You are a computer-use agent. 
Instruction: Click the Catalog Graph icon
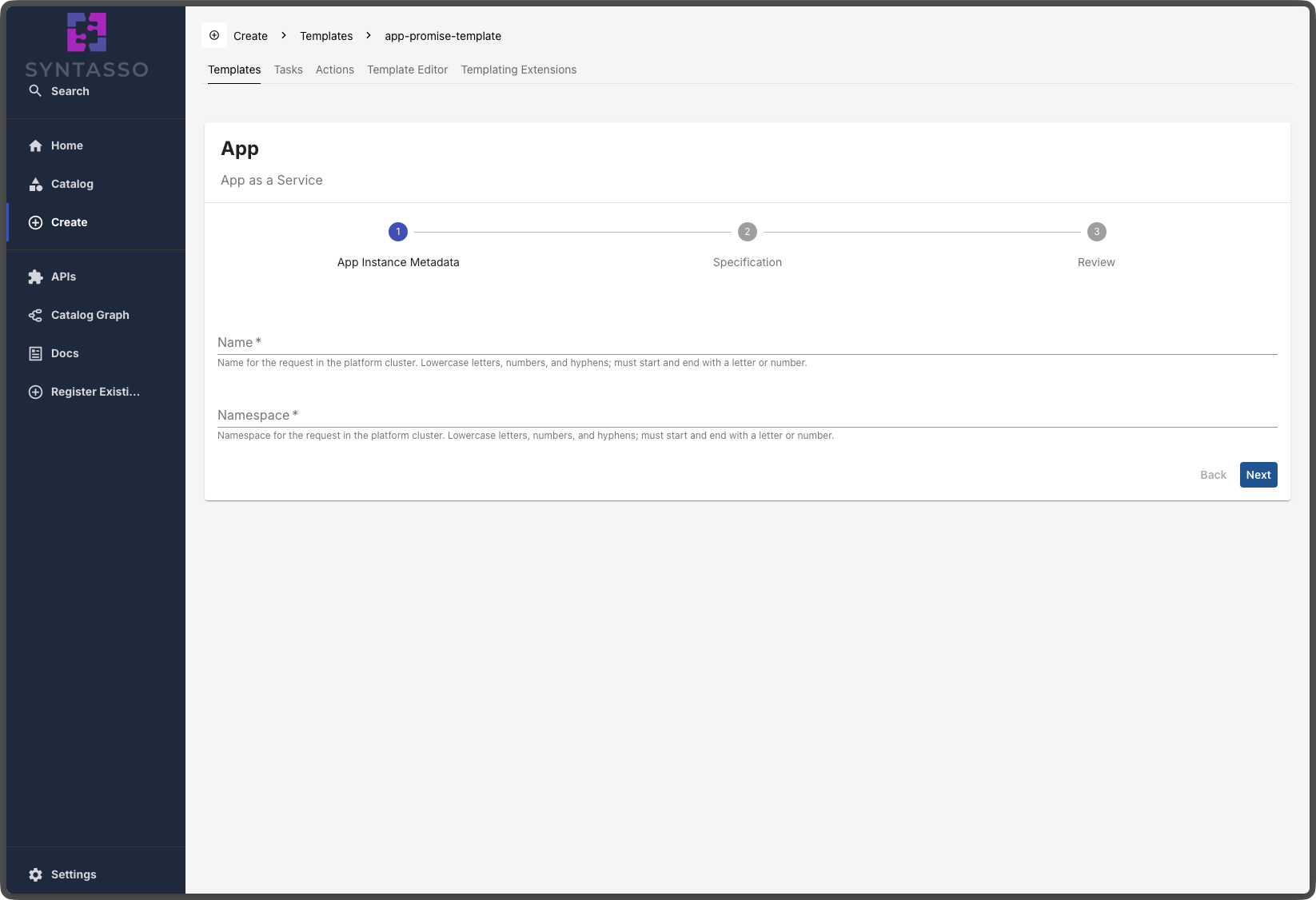(x=35, y=315)
